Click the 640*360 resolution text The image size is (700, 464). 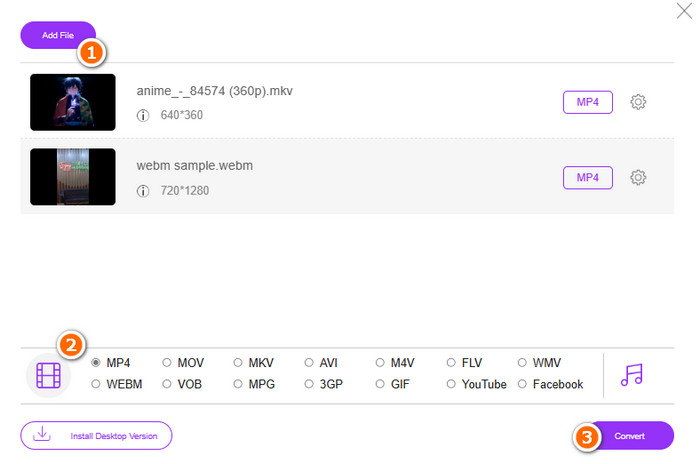(182, 115)
